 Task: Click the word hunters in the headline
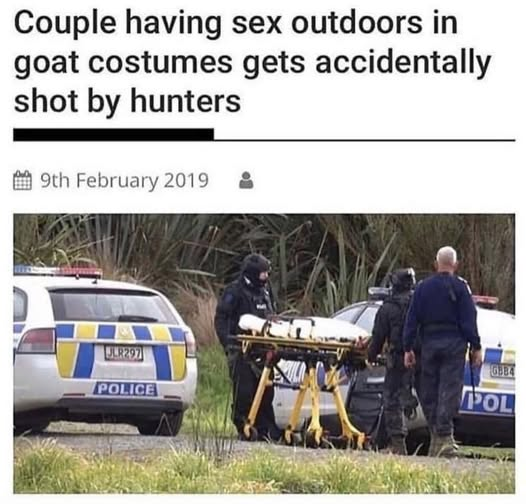[x=186, y=100]
